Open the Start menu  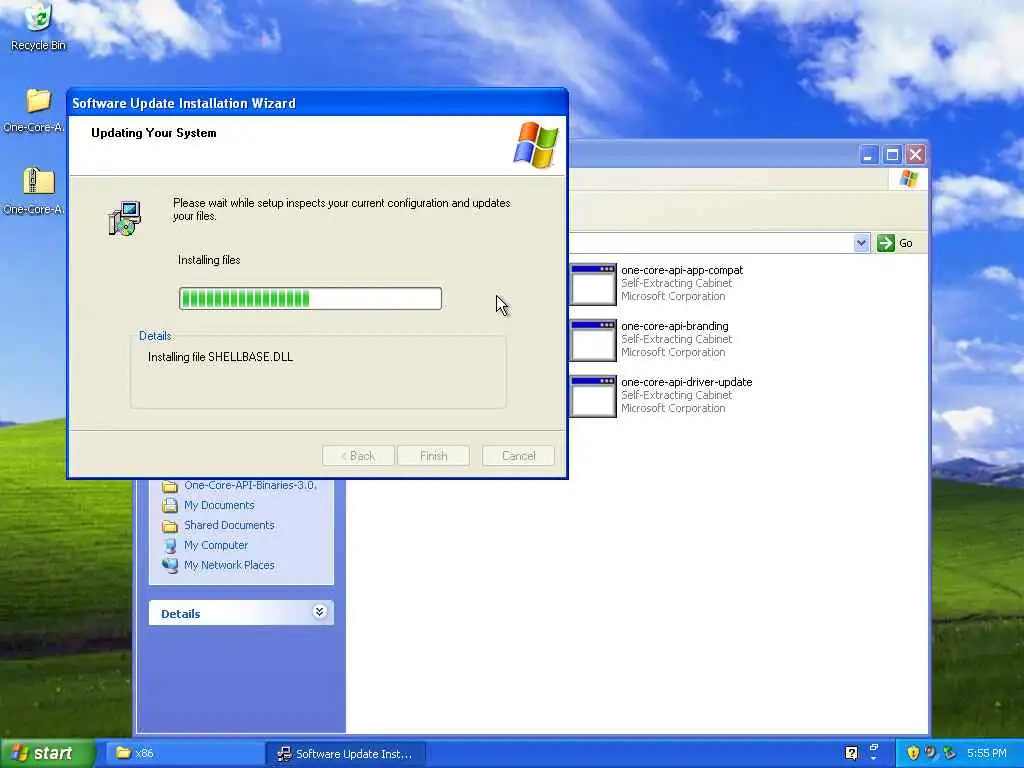tap(47, 753)
